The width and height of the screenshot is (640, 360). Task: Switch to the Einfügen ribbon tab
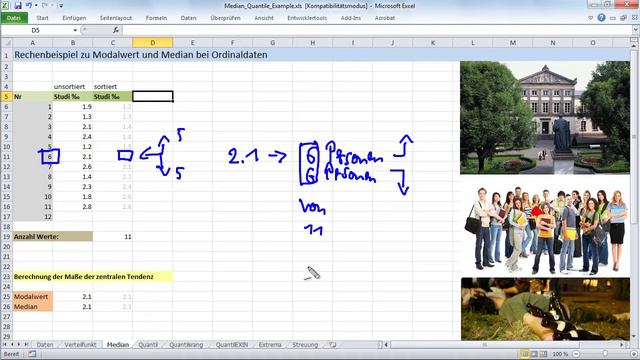coord(74,18)
